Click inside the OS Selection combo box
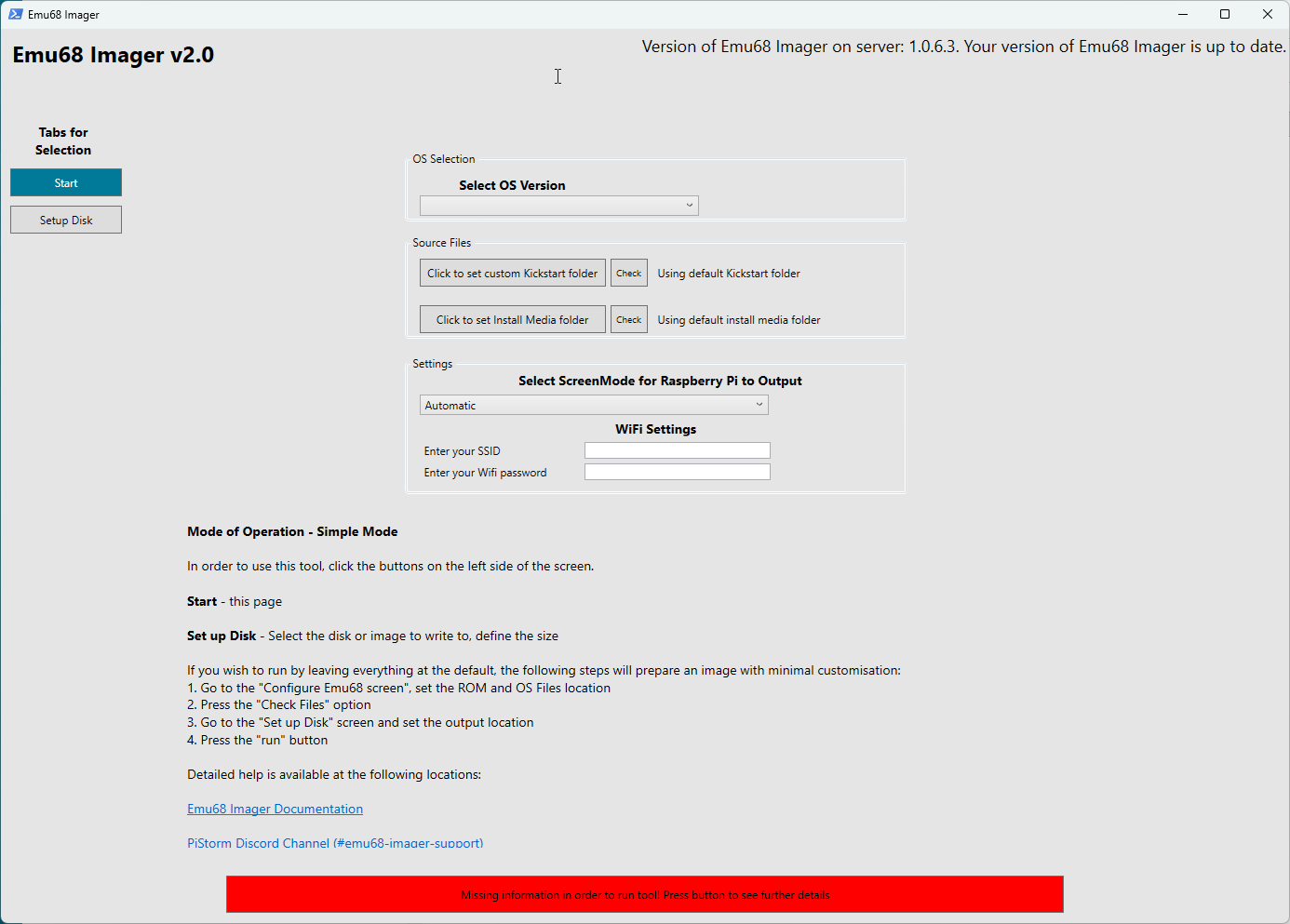Screen dimensions: 1290x924 point(558,205)
